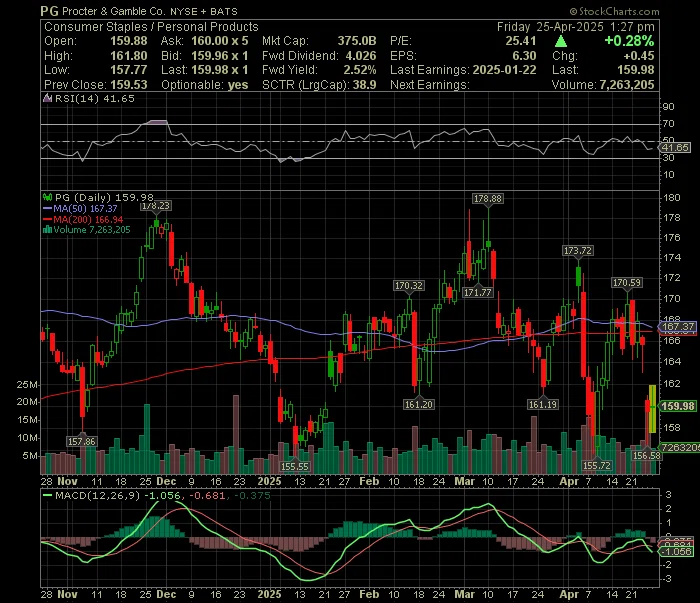This screenshot has height=603, width=700.
Task: Click the +0.28% percent change value
Action: [629, 41]
